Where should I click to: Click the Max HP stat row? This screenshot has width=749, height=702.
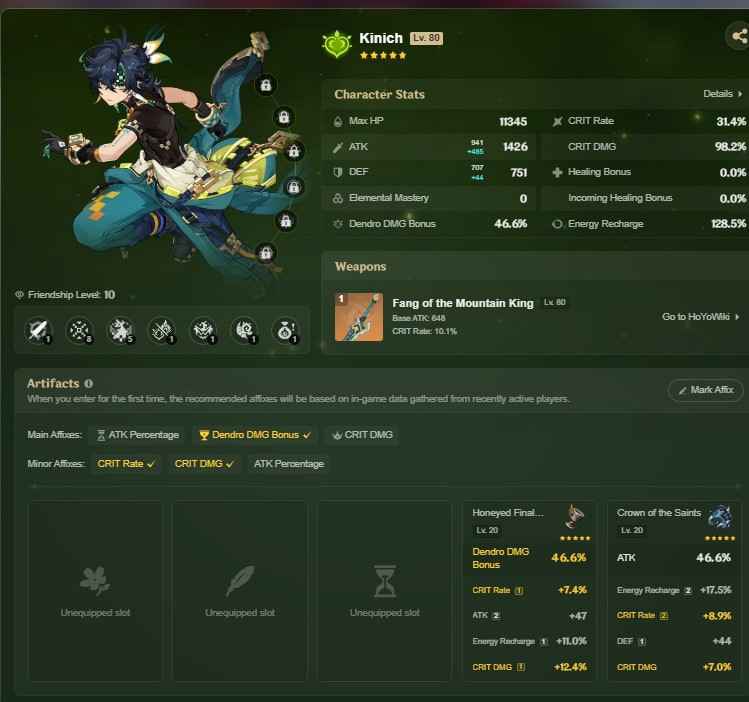pos(431,121)
